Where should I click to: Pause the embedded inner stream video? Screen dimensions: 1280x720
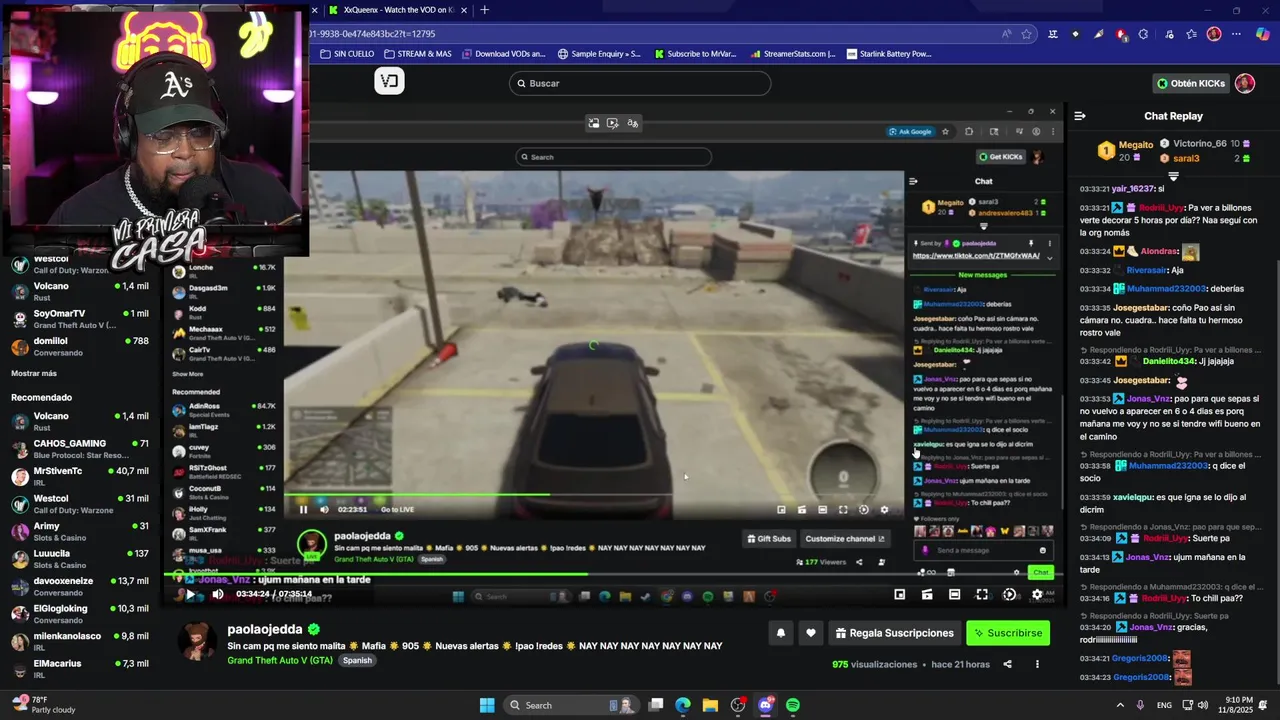[303, 509]
